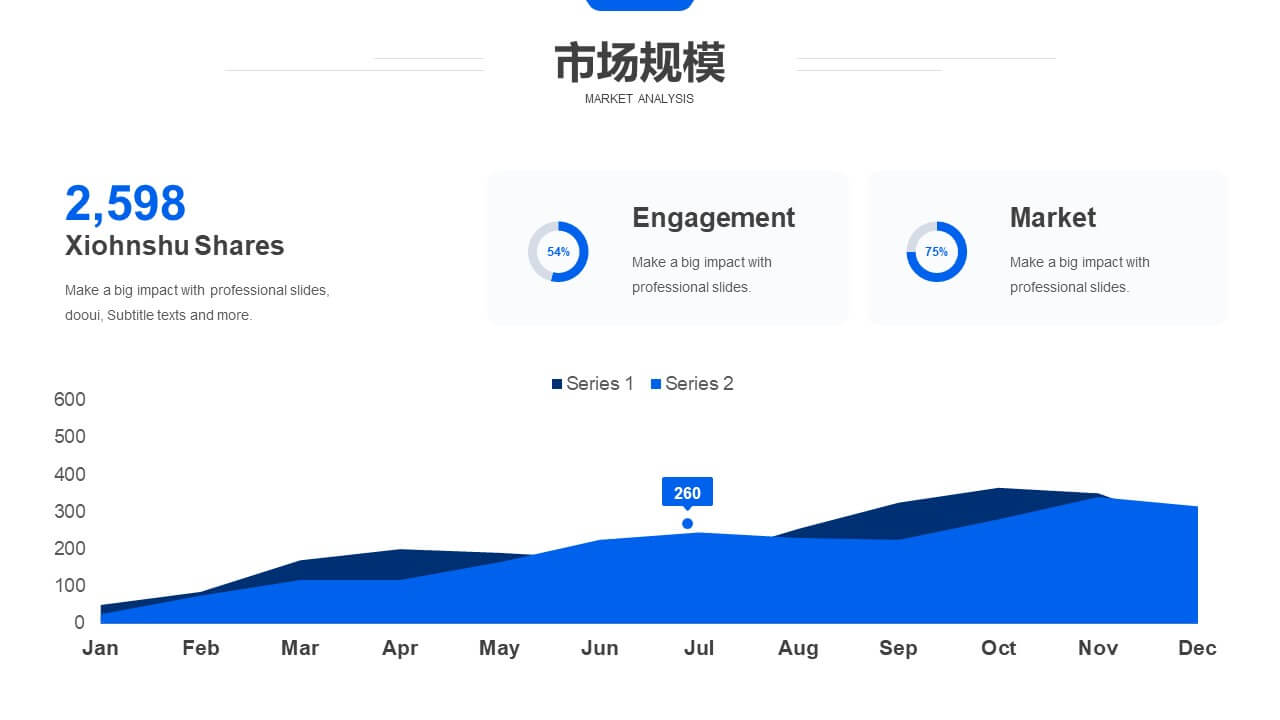The width and height of the screenshot is (1280, 720).
Task: Click the May axis label
Action: pos(499,648)
